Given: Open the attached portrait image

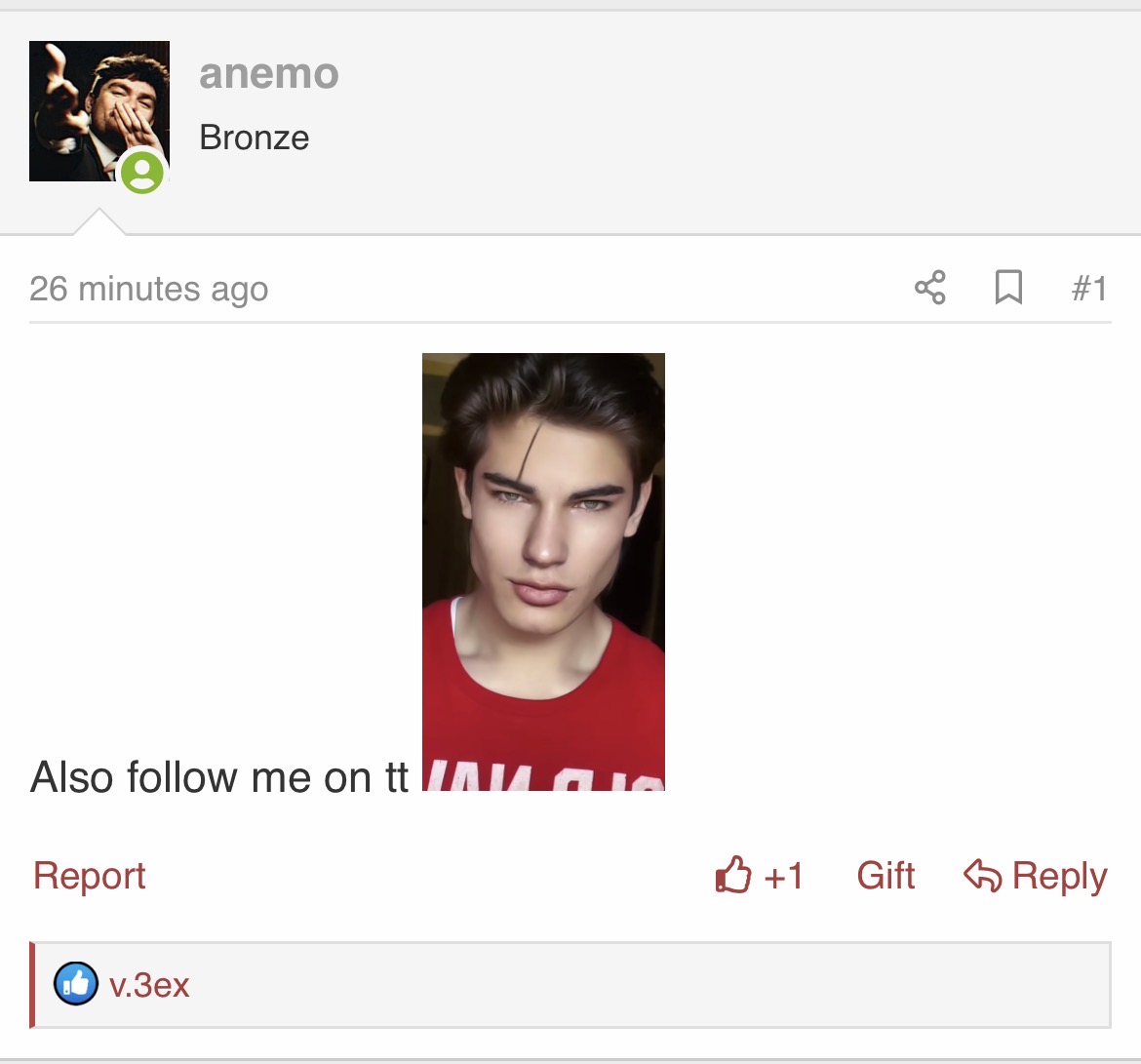Looking at the screenshot, I should point(543,571).
